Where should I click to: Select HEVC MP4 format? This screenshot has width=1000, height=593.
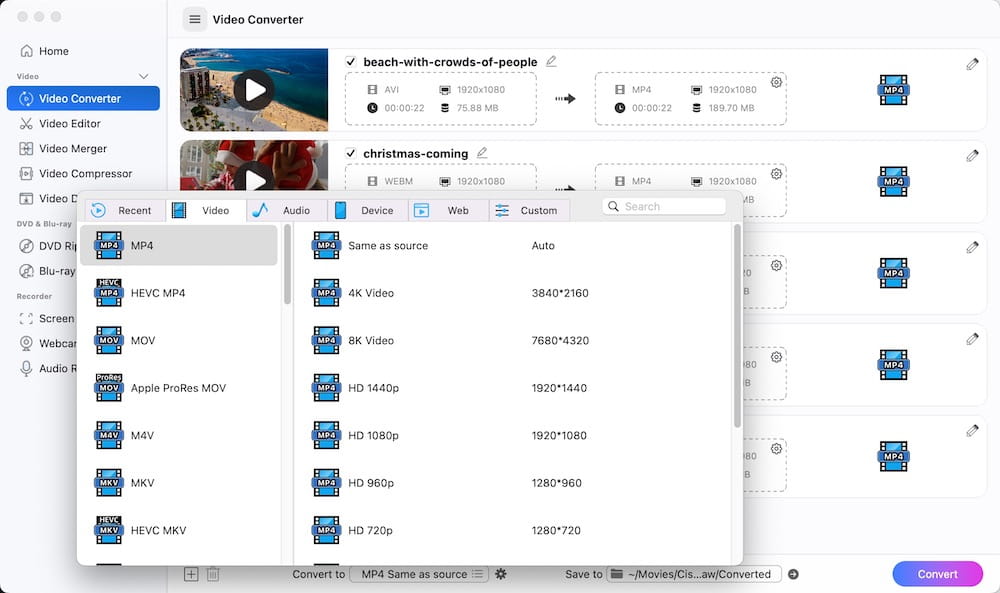[x=179, y=293]
